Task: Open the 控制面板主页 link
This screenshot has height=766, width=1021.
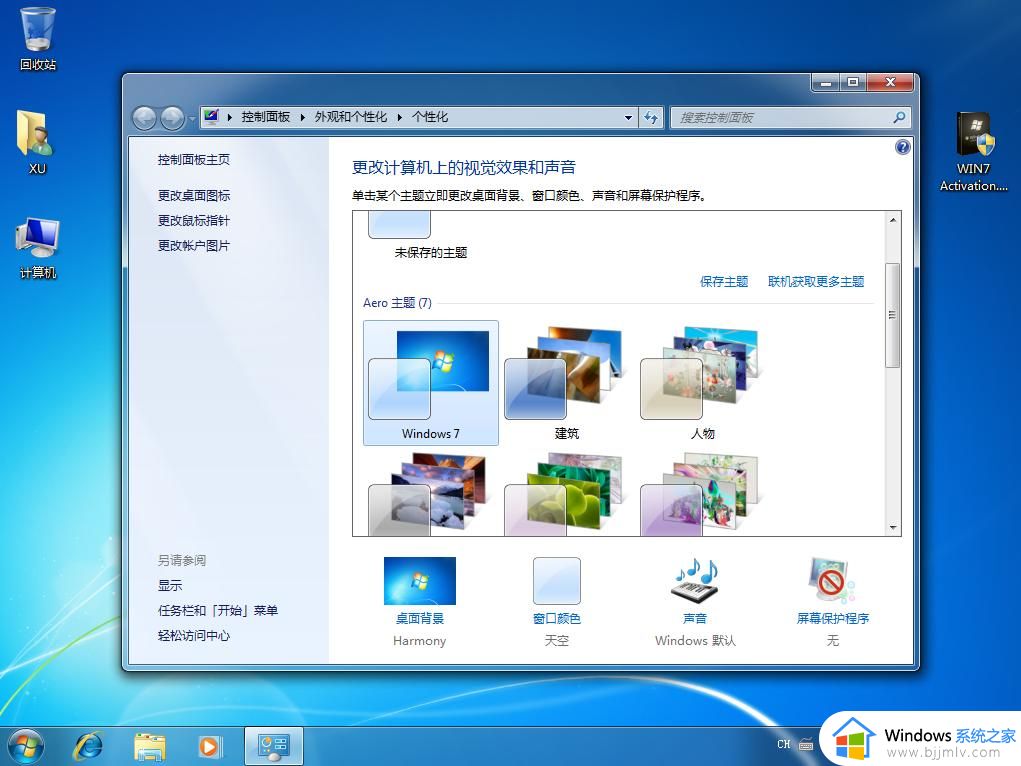Action: (x=193, y=160)
